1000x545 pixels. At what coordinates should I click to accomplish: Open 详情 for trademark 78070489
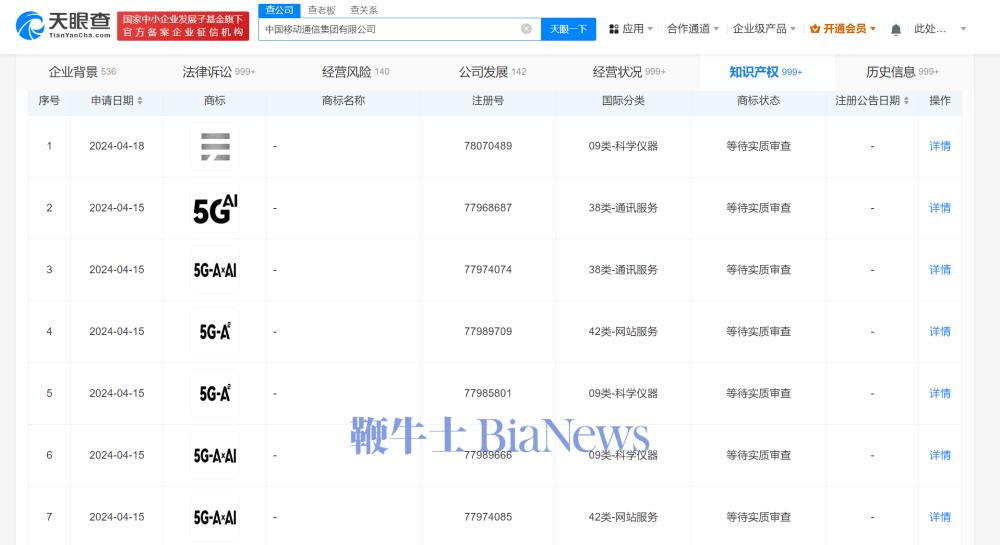pos(939,147)
